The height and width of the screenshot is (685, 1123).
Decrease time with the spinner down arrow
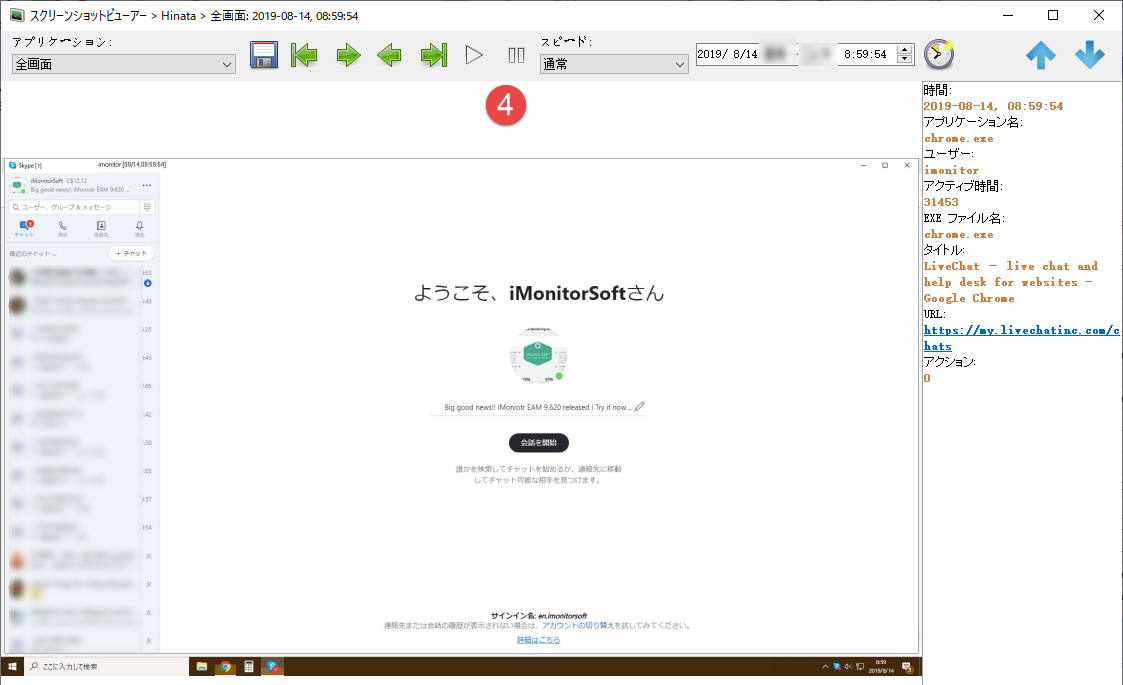click(905, 59)
